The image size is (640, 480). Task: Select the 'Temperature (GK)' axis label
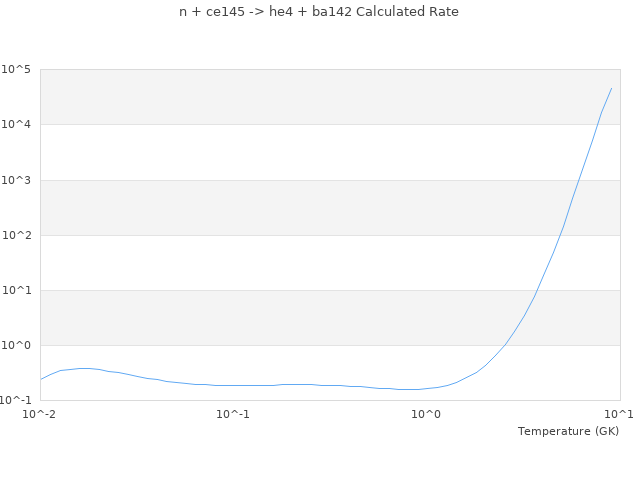point(568,431)
